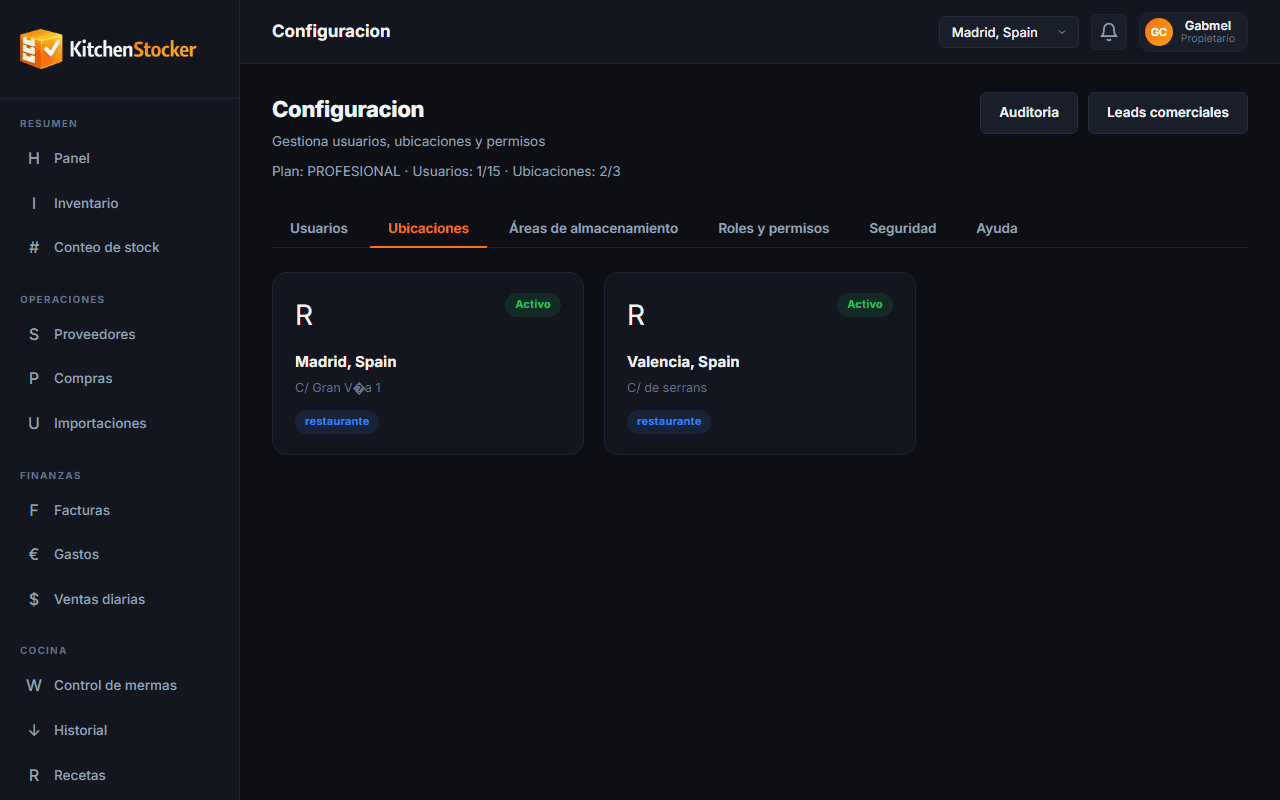This screenshot has width=1280, height=800.
Task: Expand the Madrid, Spain location dropdown
Action: 1009,32
